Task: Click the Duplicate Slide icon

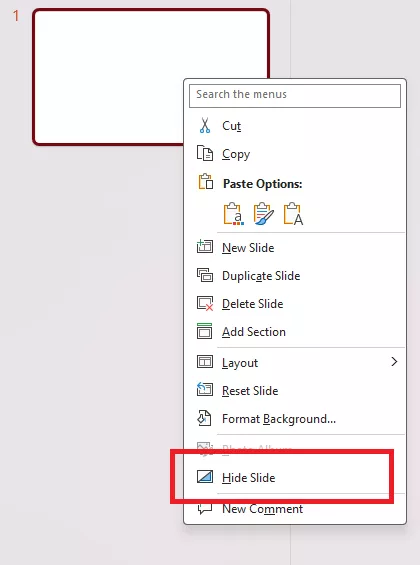Action: (x=205, y=275)
